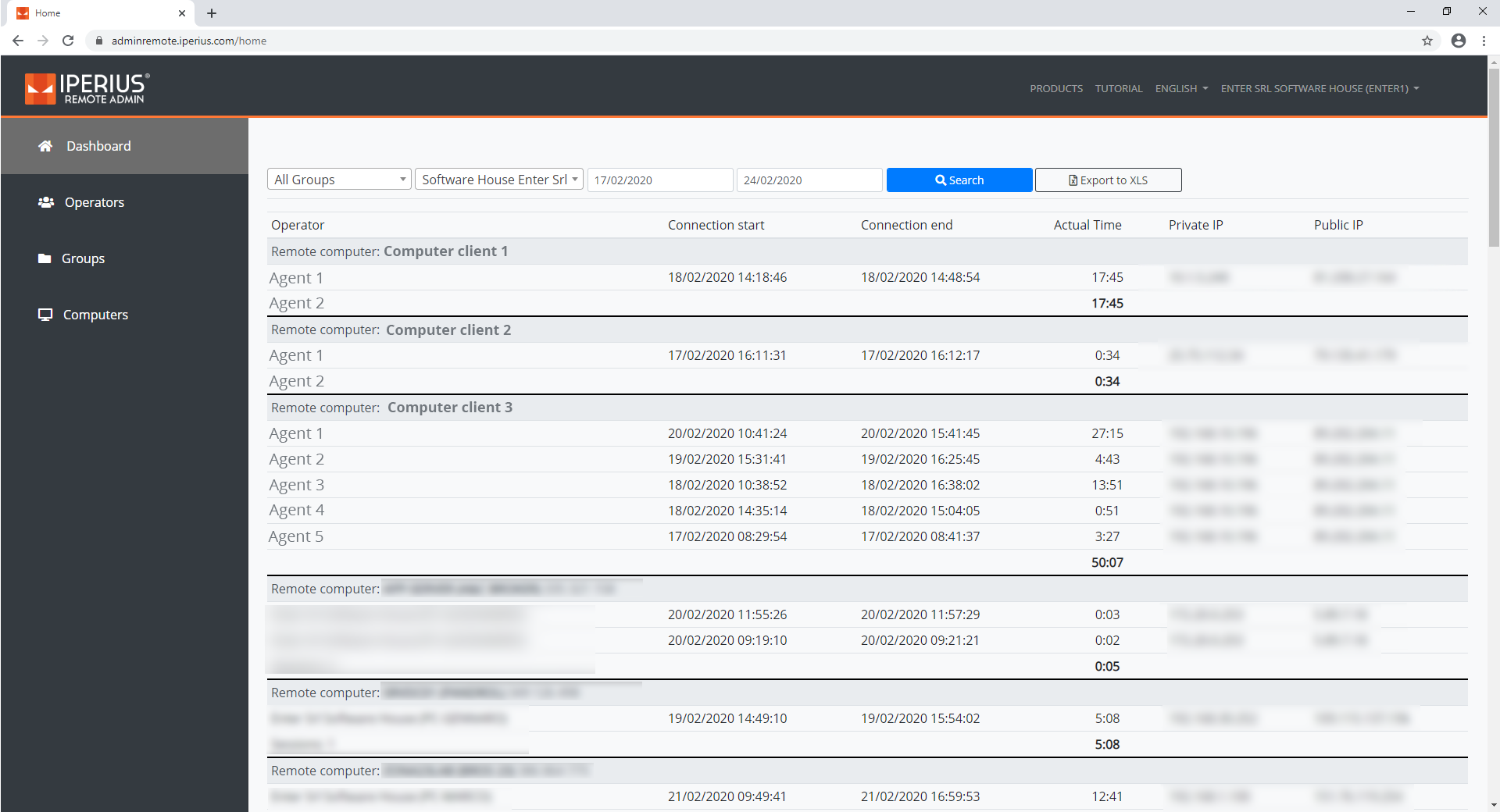
Task: Click the site padlock icon
Action: 98,41
